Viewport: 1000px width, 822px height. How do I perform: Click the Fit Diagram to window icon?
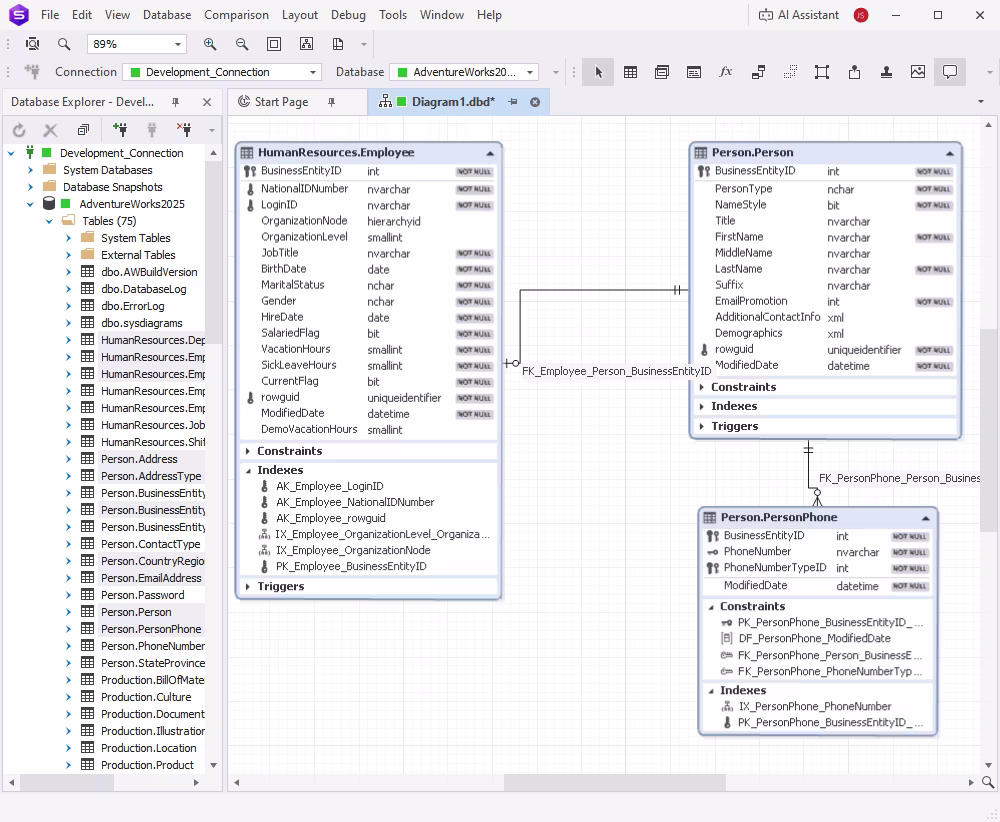click(x=274, y=44)
